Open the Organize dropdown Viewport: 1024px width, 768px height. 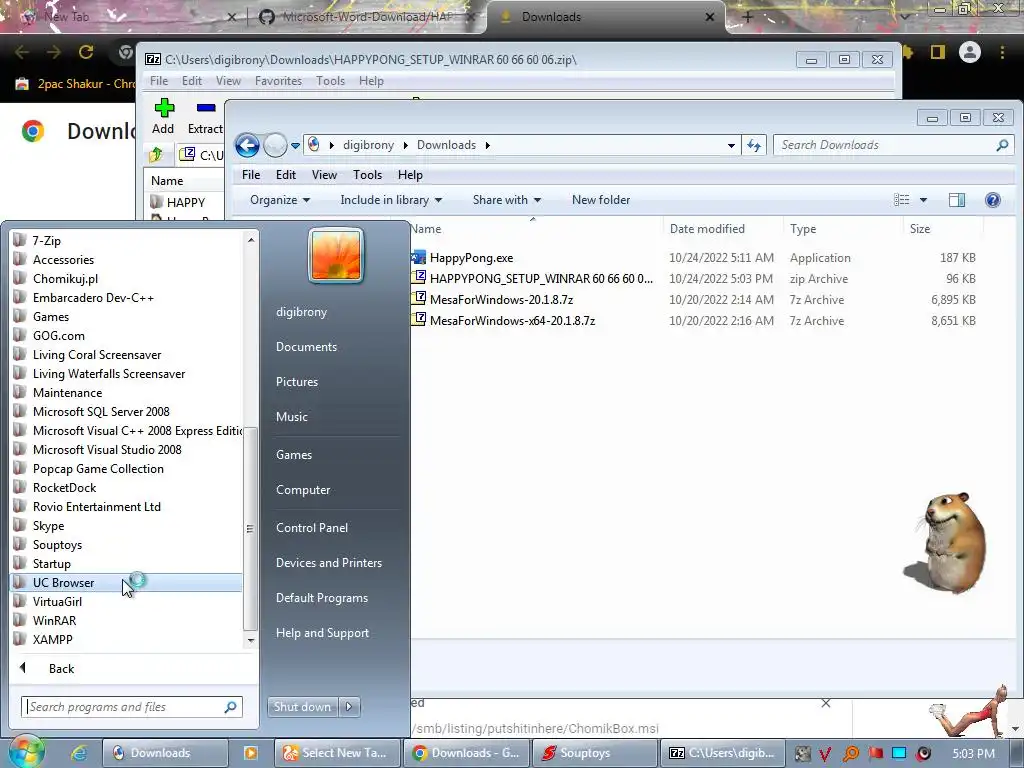point(280,200)
